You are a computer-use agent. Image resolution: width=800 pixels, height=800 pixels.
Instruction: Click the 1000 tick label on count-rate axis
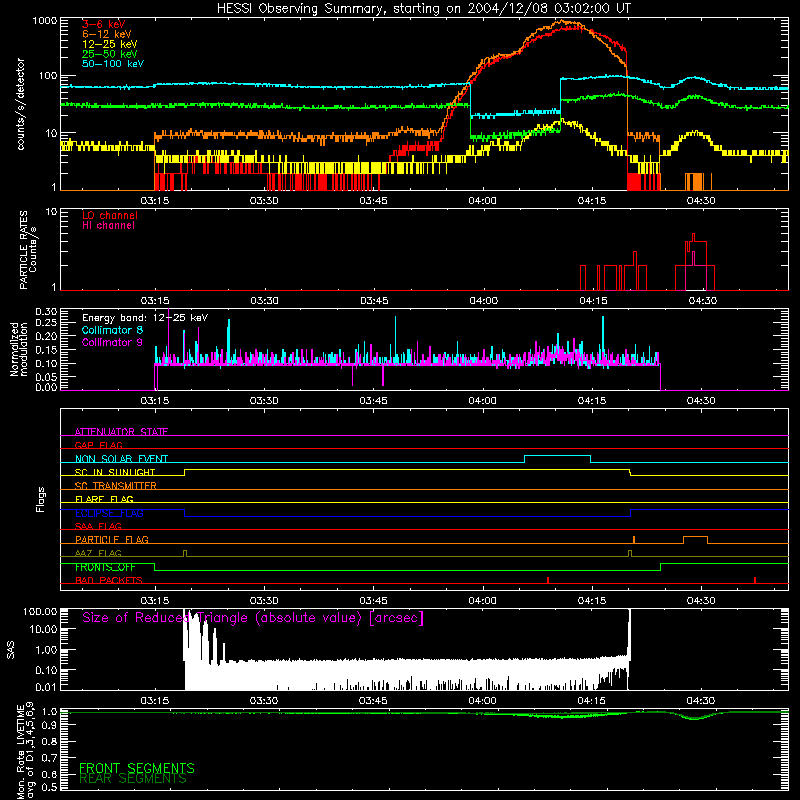(x=45, y=21)
